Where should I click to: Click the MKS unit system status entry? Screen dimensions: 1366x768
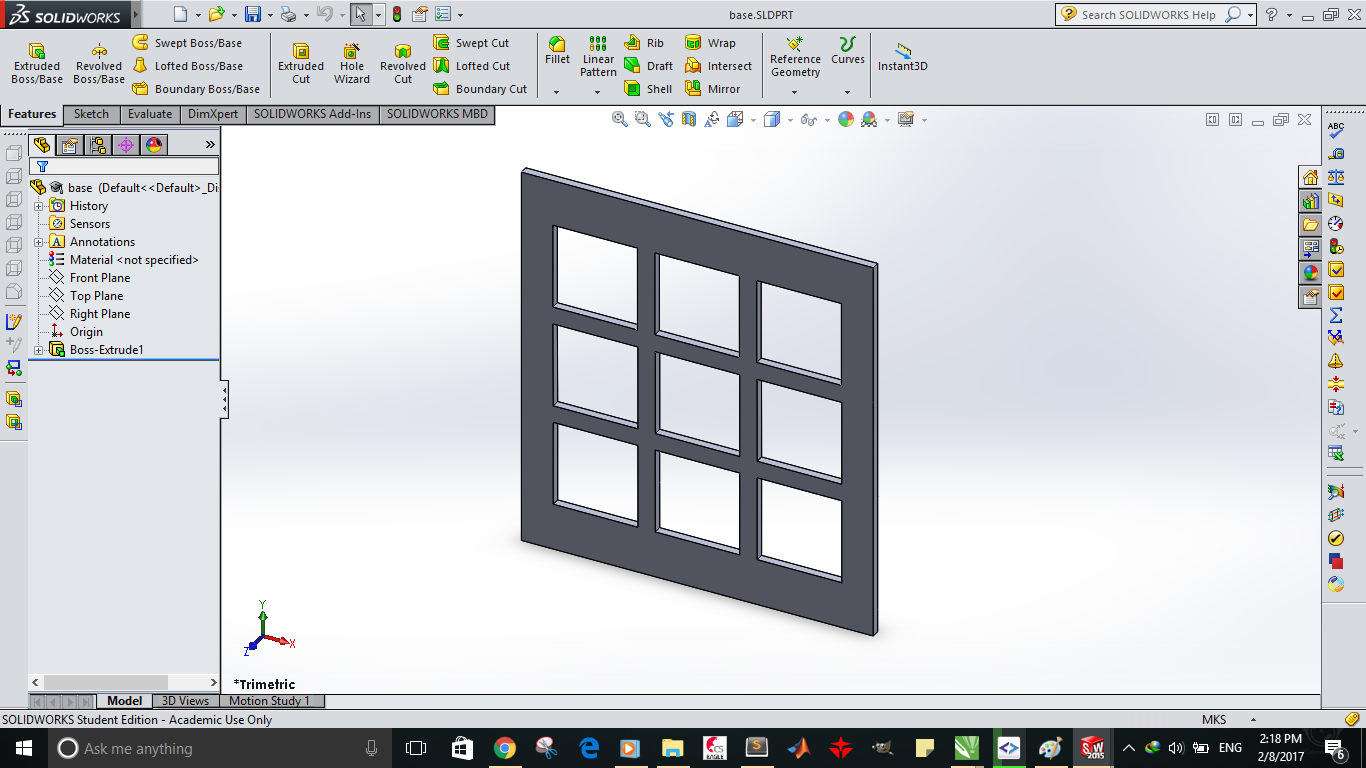coord(1214,720)
